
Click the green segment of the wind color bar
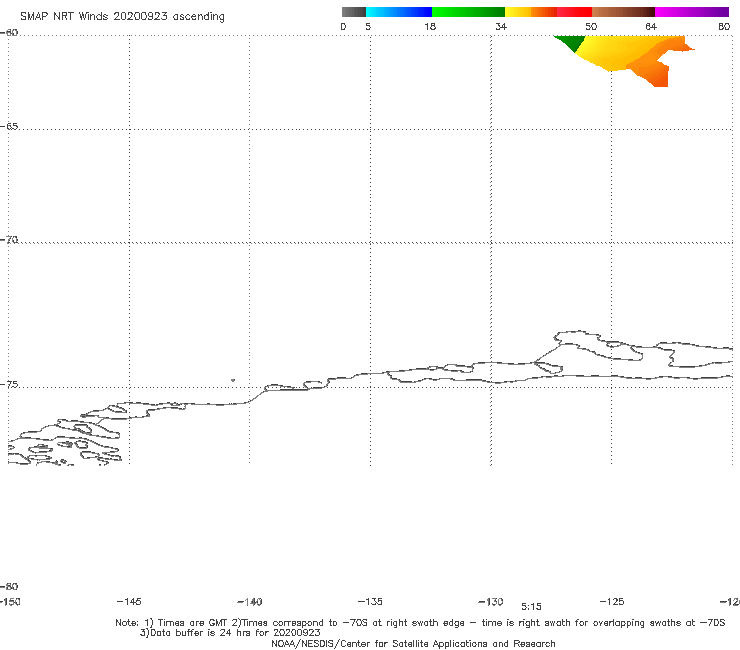pyautogui.click(x=468, y=12)
